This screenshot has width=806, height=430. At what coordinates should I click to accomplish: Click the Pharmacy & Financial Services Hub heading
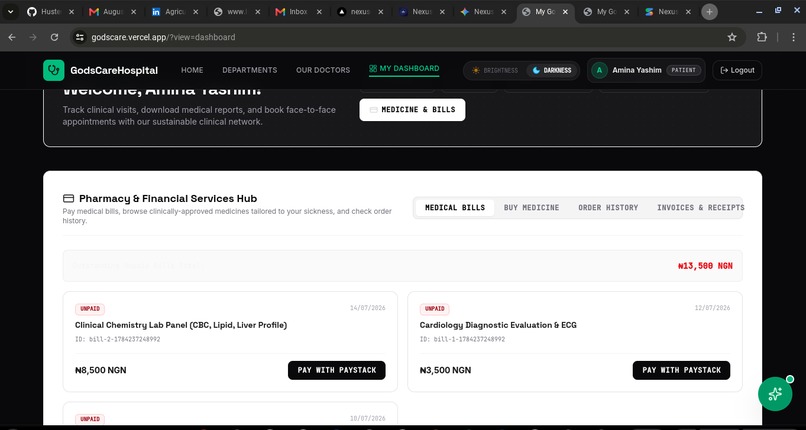pyautogui.click(x=168, y=198)
